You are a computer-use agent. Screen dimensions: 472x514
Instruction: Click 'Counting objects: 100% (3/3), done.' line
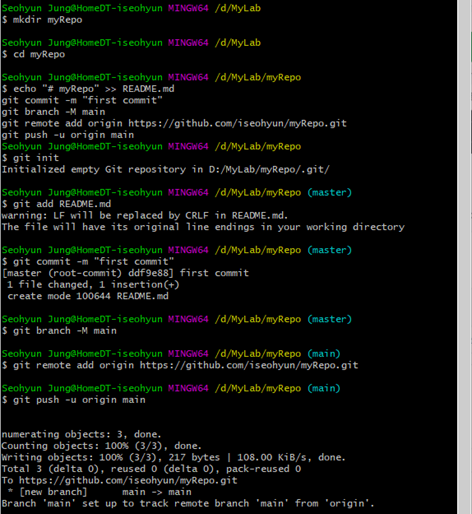pos(101,446)
